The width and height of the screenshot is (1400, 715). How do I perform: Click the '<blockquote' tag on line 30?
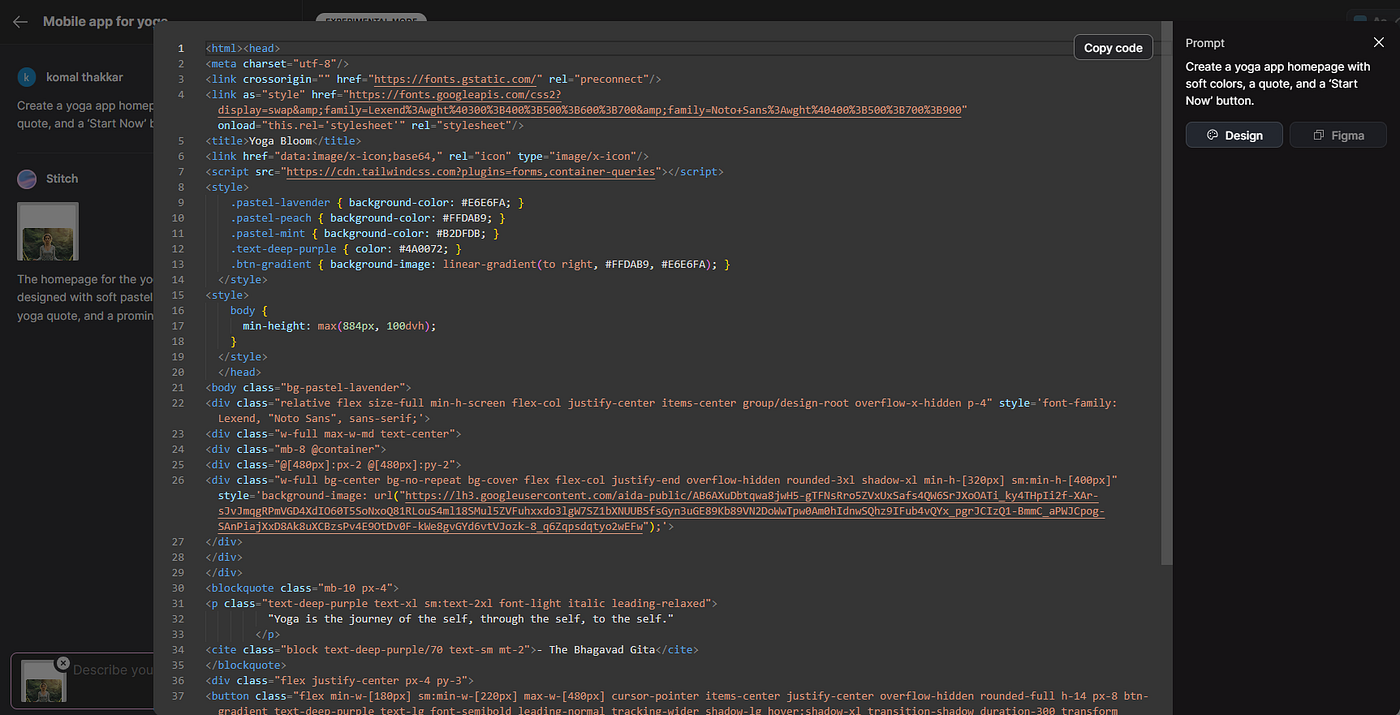pyautogui.click(x=242, y=588)
